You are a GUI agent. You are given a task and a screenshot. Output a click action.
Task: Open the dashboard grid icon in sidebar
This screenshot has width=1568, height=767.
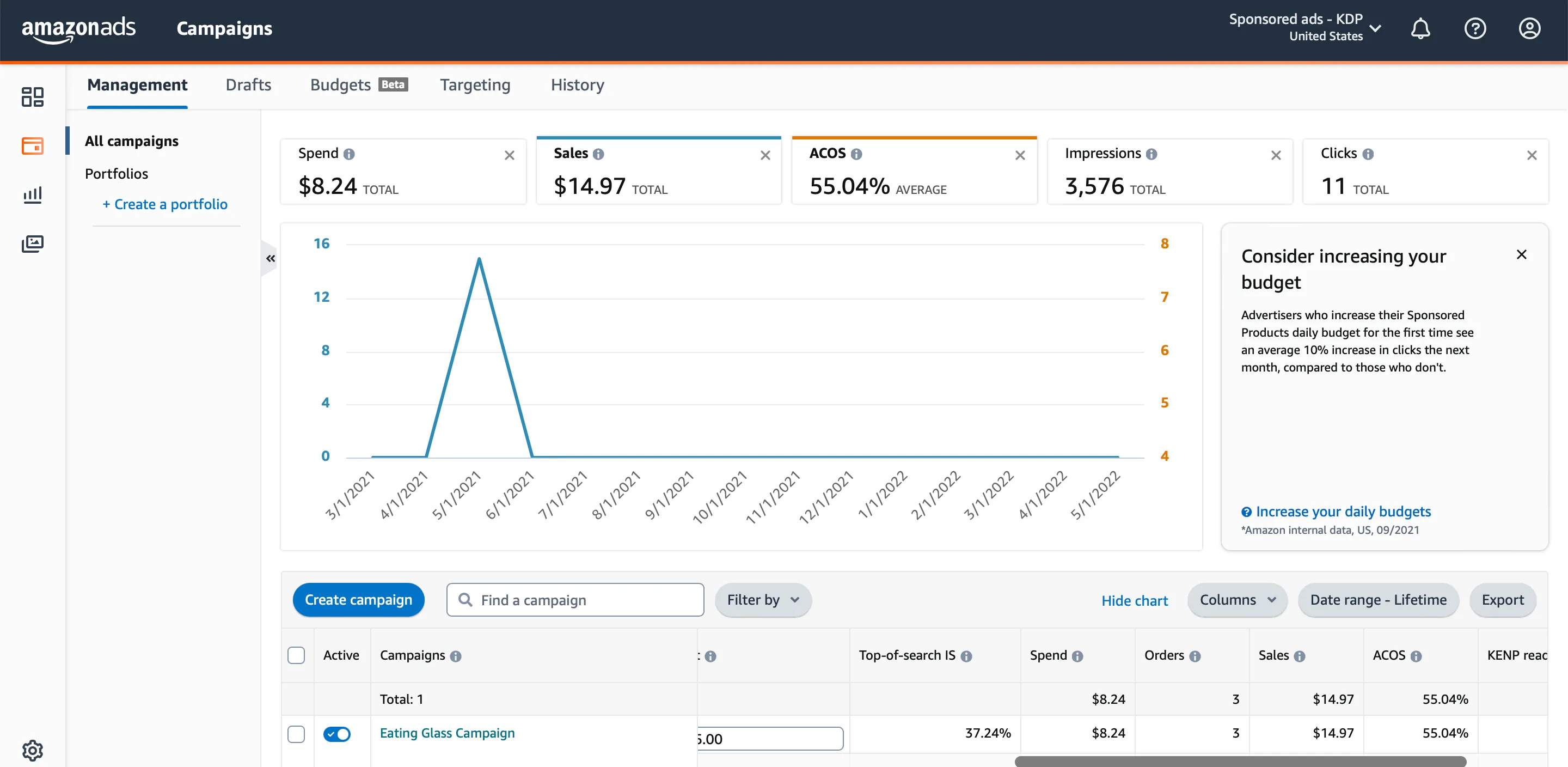[32, 97]
